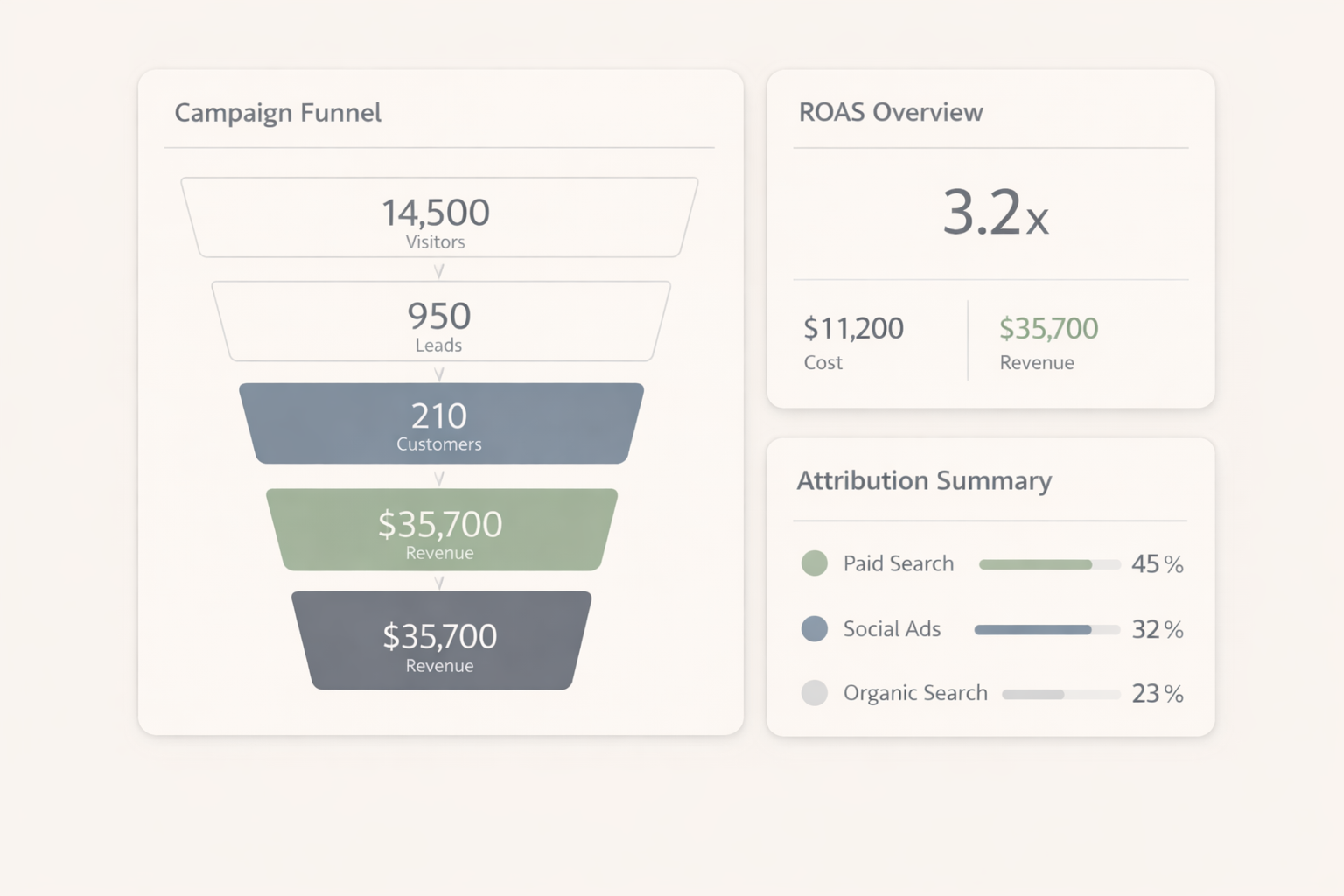Click the blue Social Ads color dot
The width and height of the screenshot is (1344, 896).
[815, 628]
